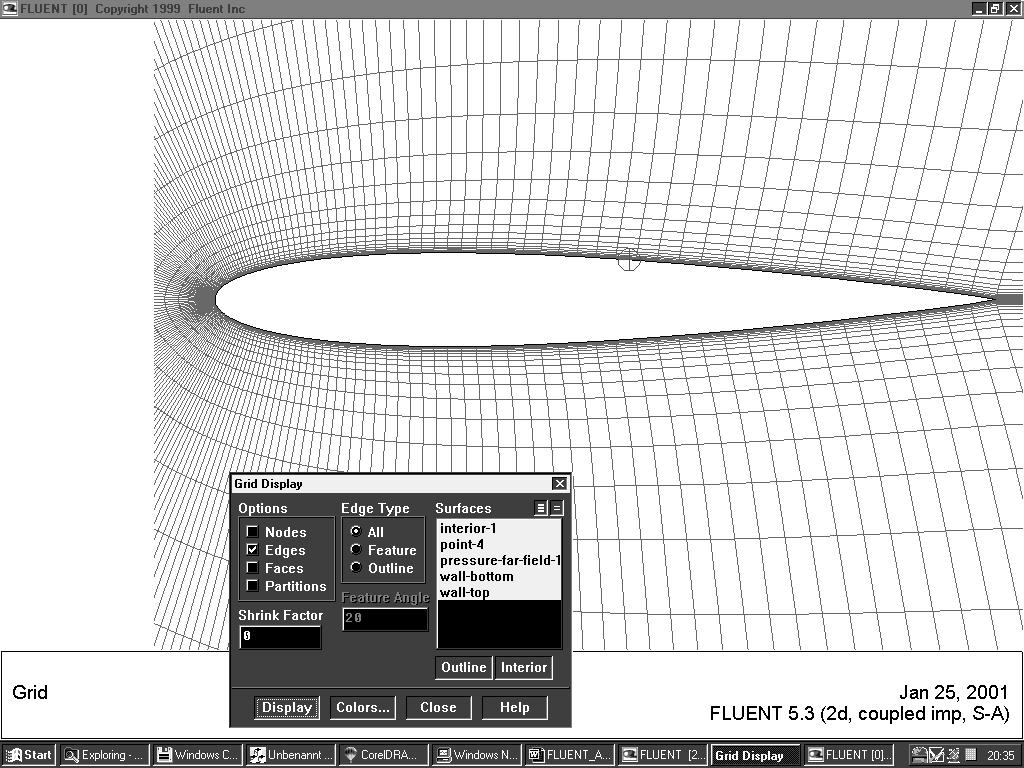The image size is (1024, 768).
Task: Select the All edge type radio button
Action: click(356, 532)
